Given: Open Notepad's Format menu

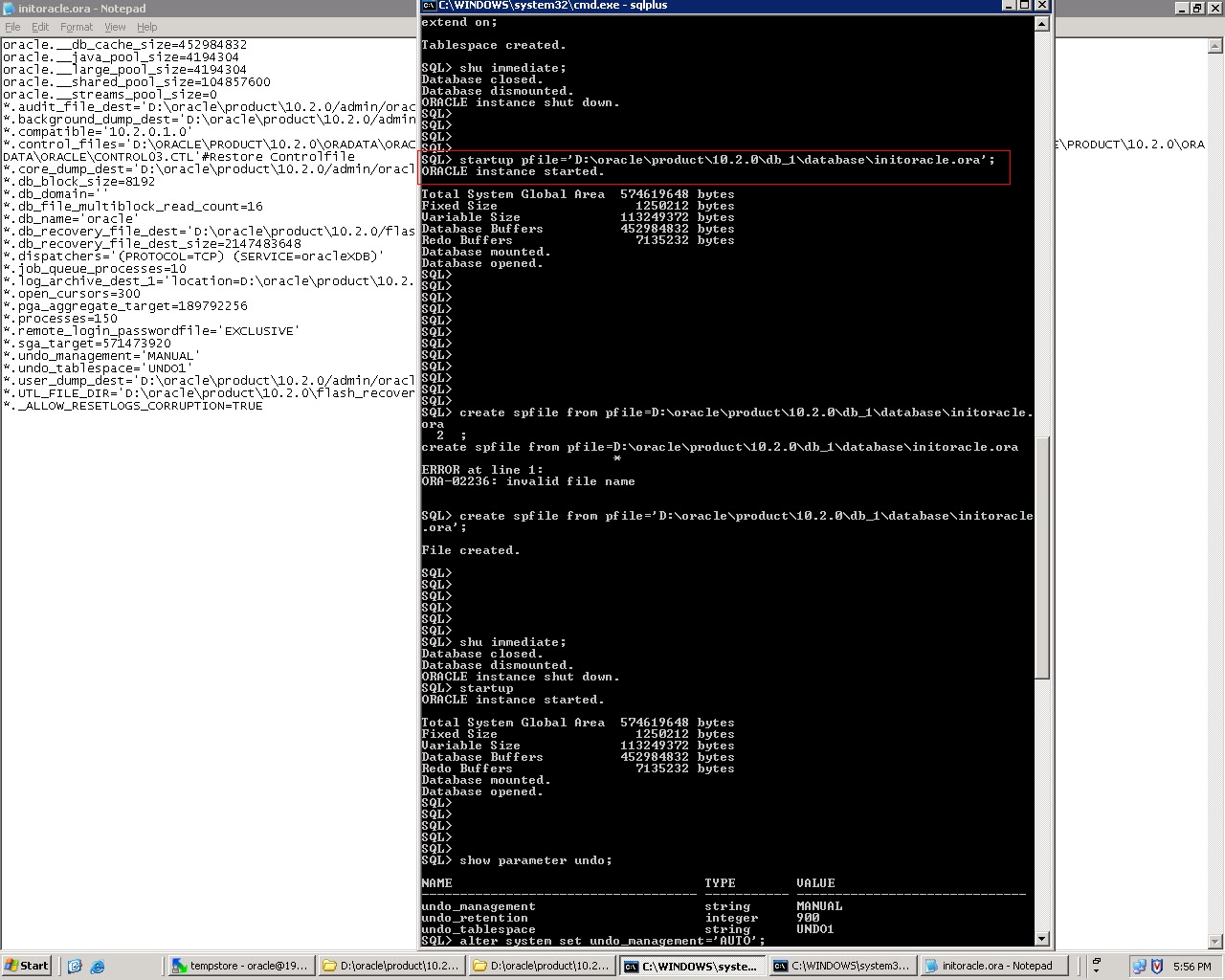Looking at the screenshot, I should click(77, 27).
